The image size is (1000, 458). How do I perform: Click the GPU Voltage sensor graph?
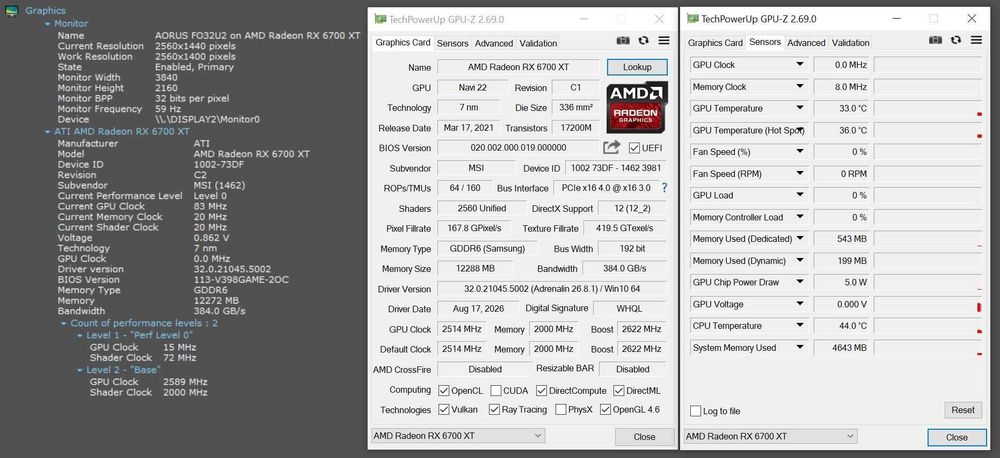pyautogui.click(x=927, y=304)
